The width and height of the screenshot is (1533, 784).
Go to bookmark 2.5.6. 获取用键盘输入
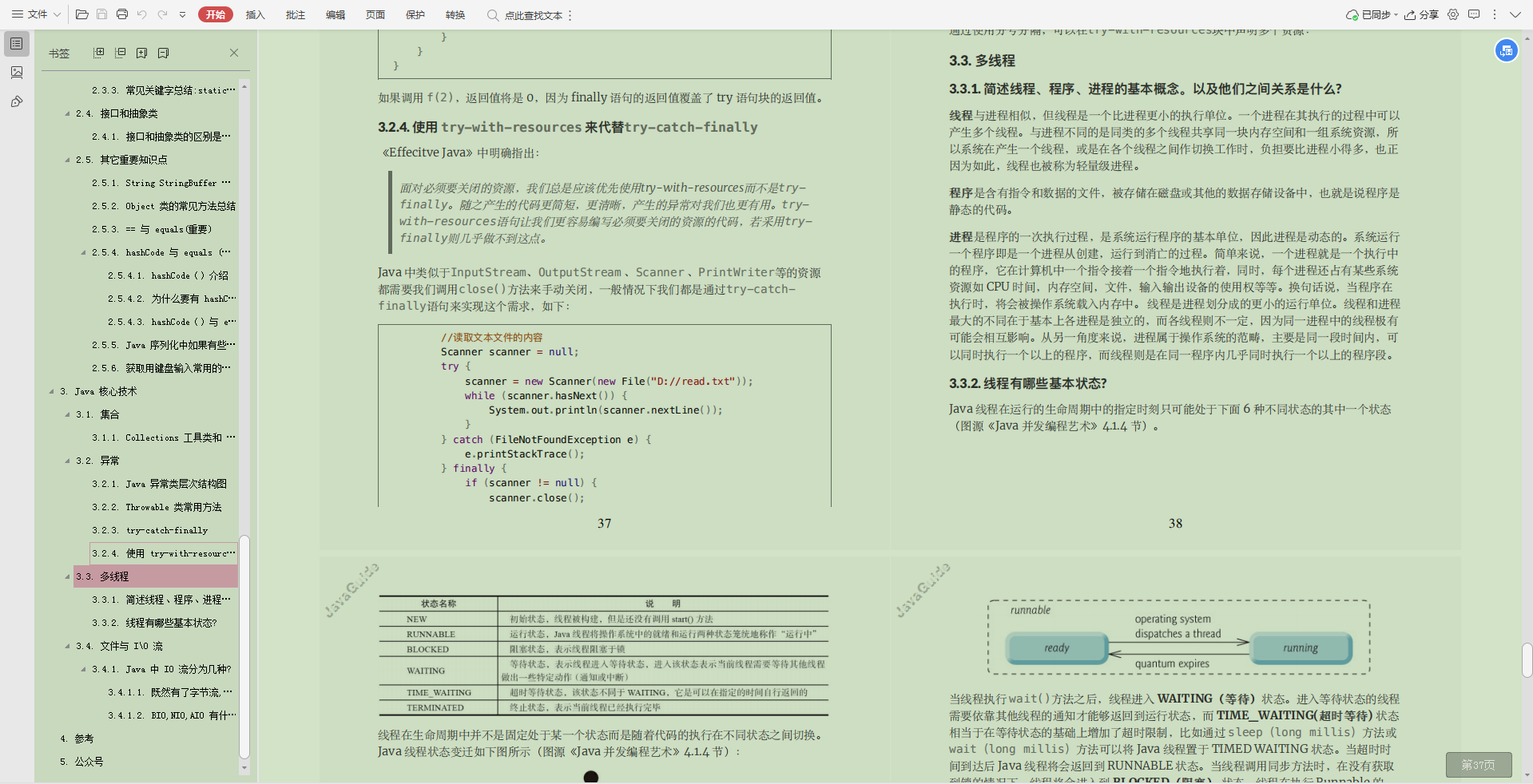pos(162,368)
